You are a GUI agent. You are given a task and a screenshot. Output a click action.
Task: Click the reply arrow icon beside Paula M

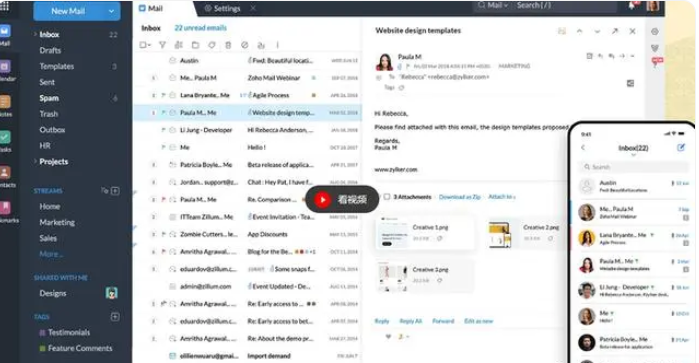tap(600, 56)
